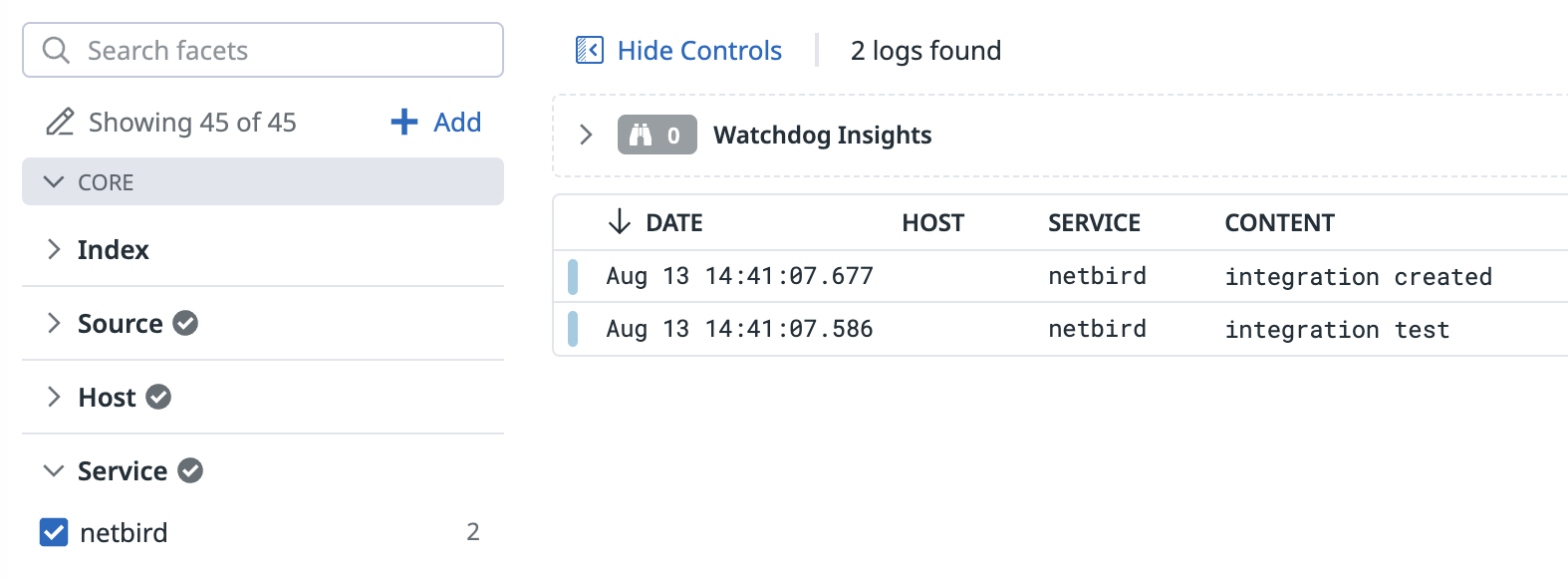Collapse the CORE facet group

point(52,181)
